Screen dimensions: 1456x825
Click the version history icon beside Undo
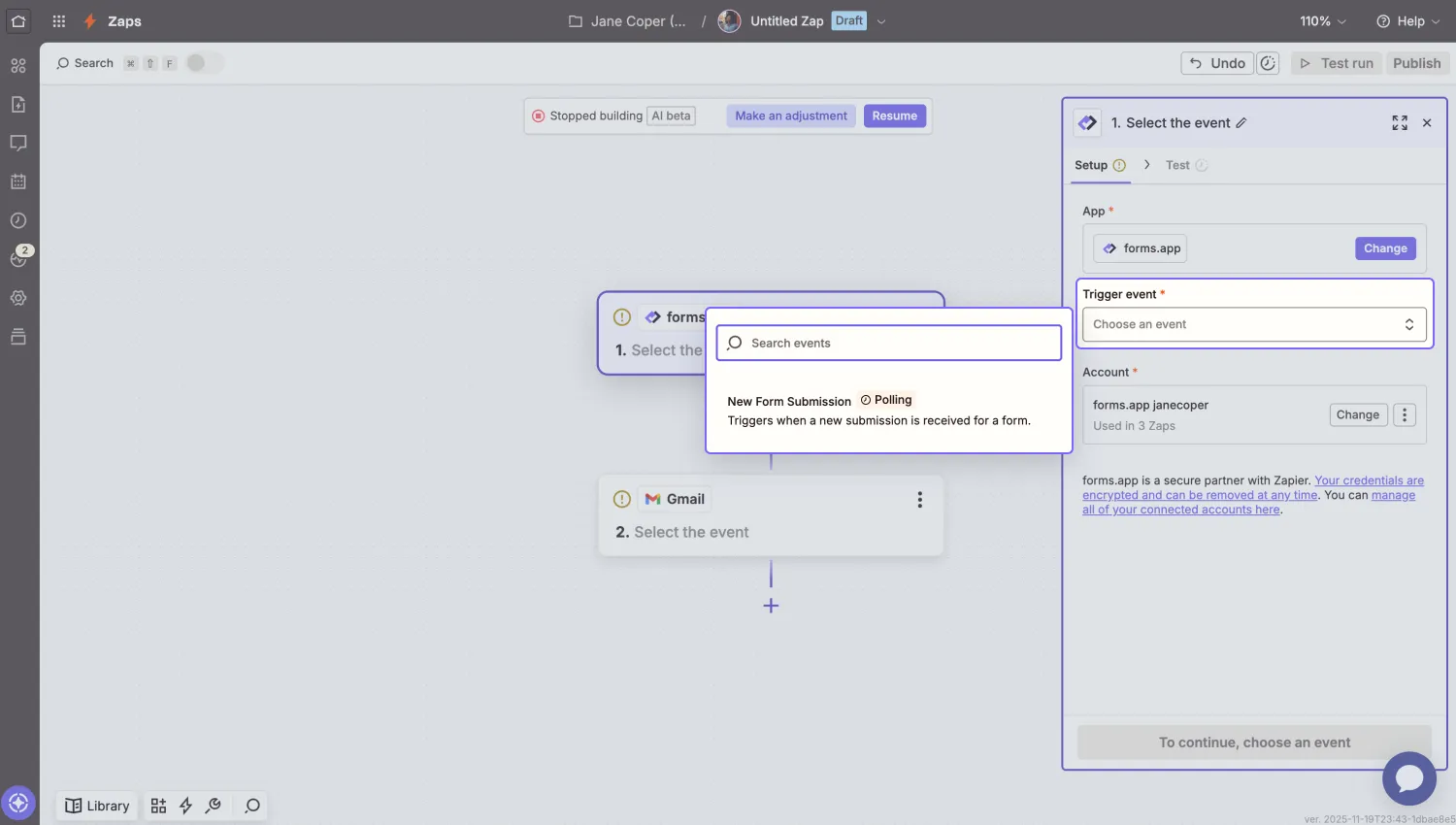pos(1268,62)
